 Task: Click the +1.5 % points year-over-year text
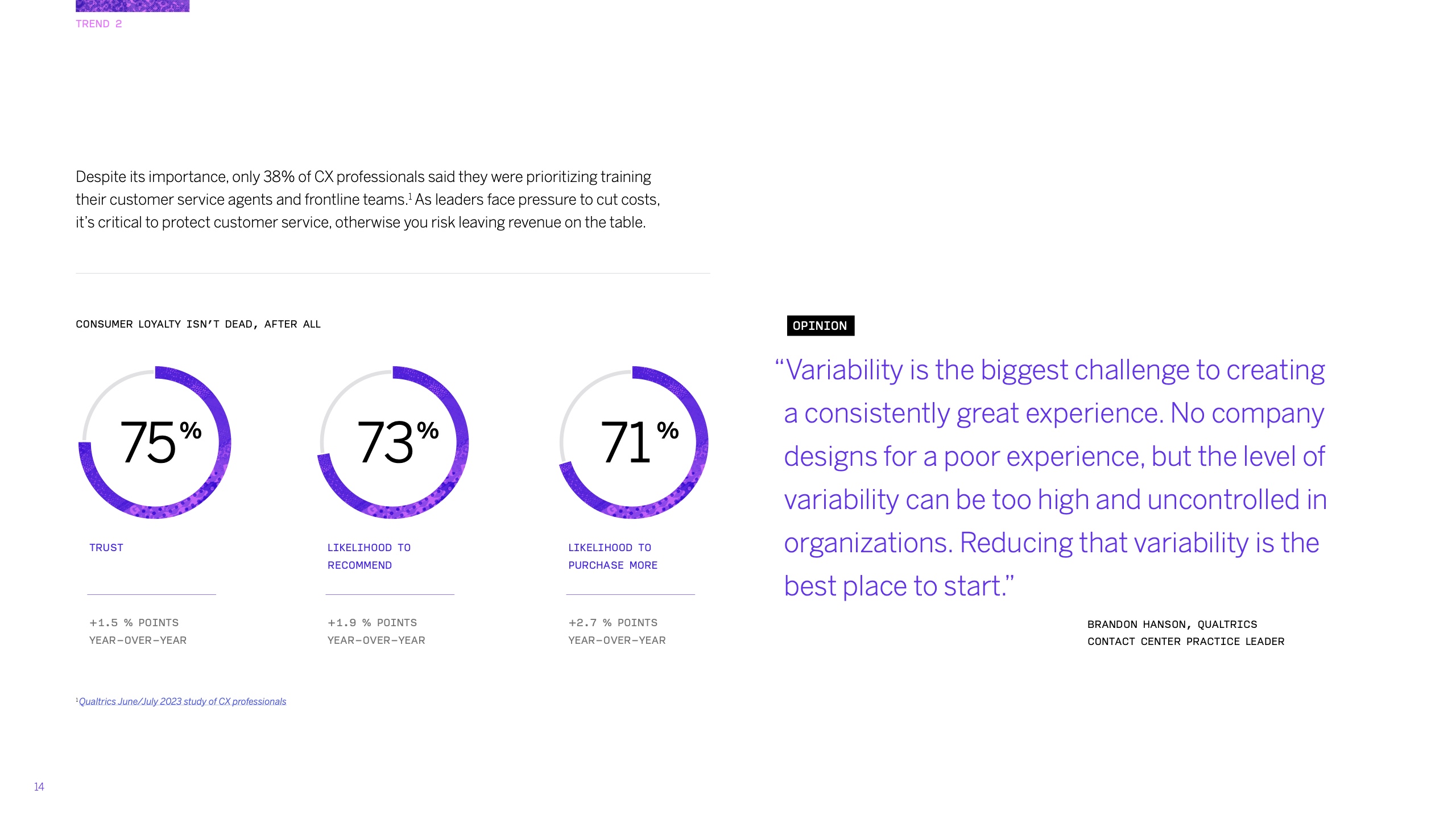click(138, 631)
